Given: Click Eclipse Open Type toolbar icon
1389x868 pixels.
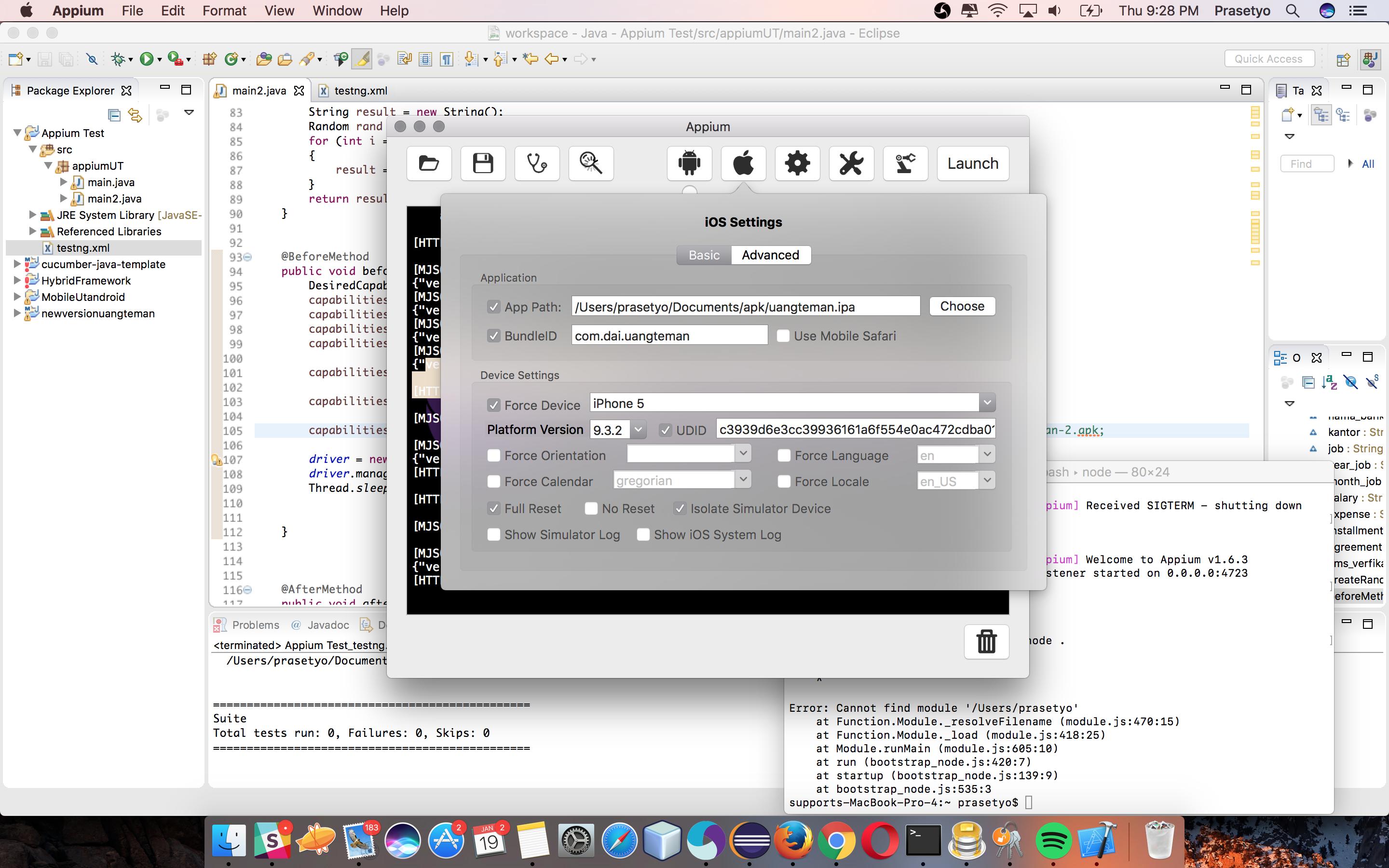Looking at the screenshot, I should (x=263, y=58).
